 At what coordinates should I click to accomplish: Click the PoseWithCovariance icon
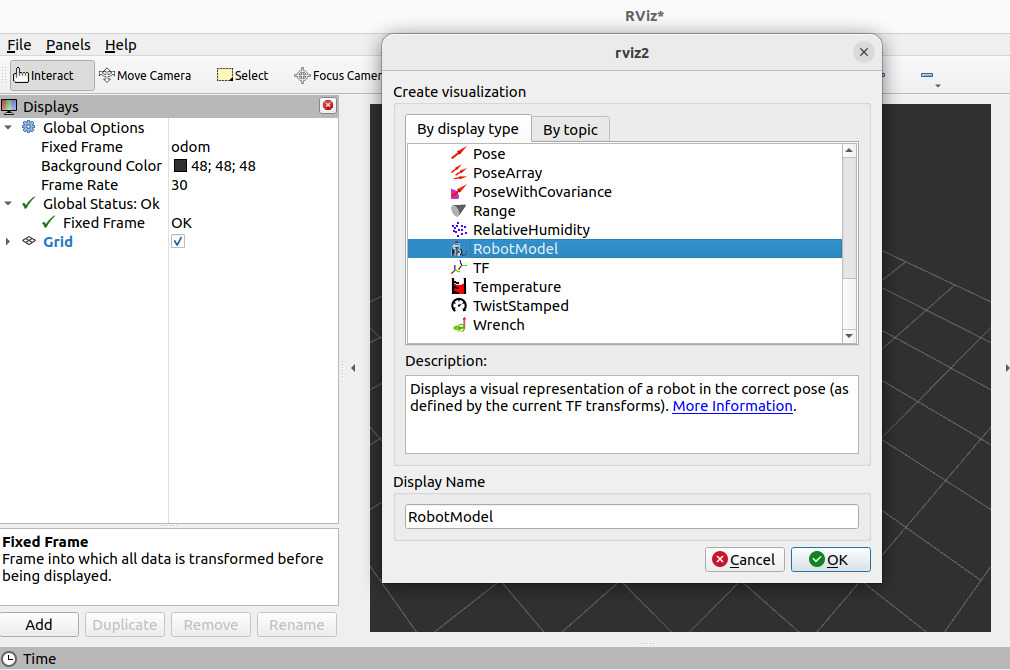[x=458, y=191]
